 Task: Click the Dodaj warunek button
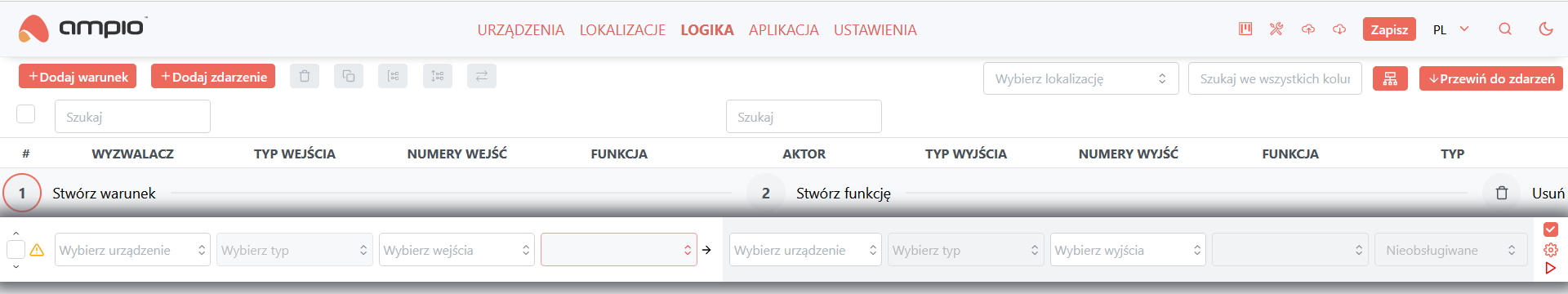point(78,77)
